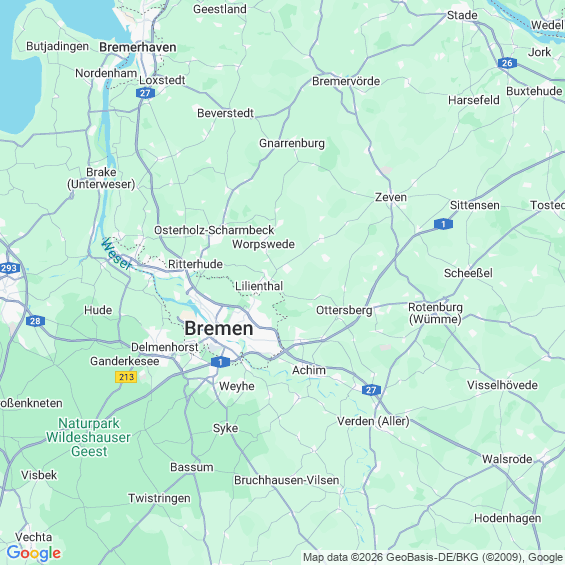Click the Weser river label
The width and height of the screenshot is (565, 565).
click(116, 254)
